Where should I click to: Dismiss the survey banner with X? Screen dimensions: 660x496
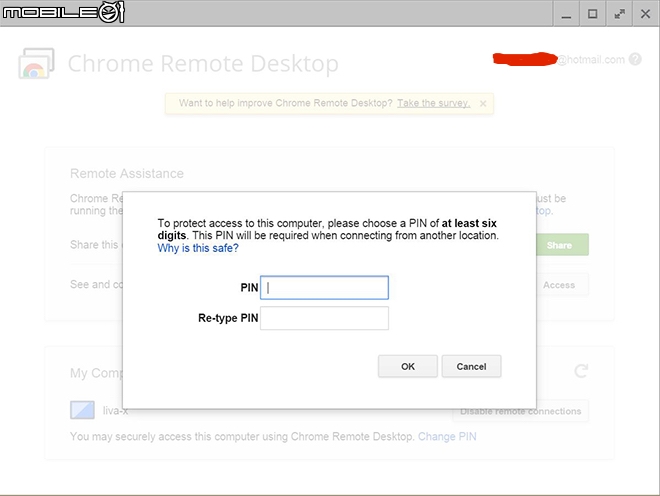tap(483, 103)
